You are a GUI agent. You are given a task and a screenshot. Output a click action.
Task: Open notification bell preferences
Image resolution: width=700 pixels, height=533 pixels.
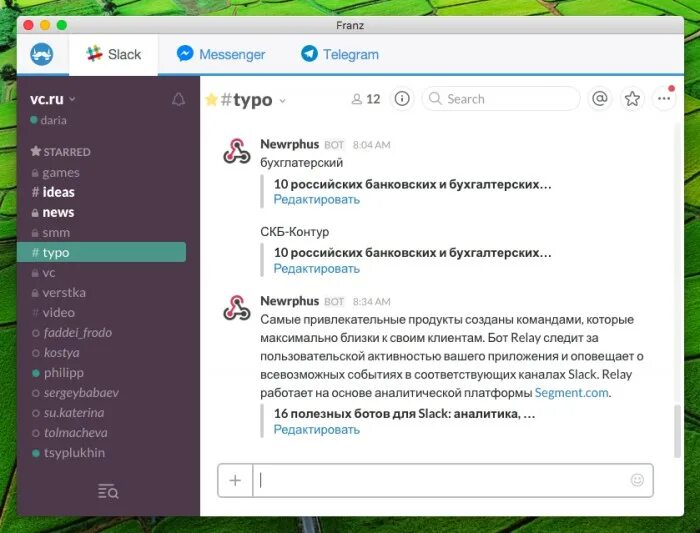pyautogui.click(x=179, y=99)
